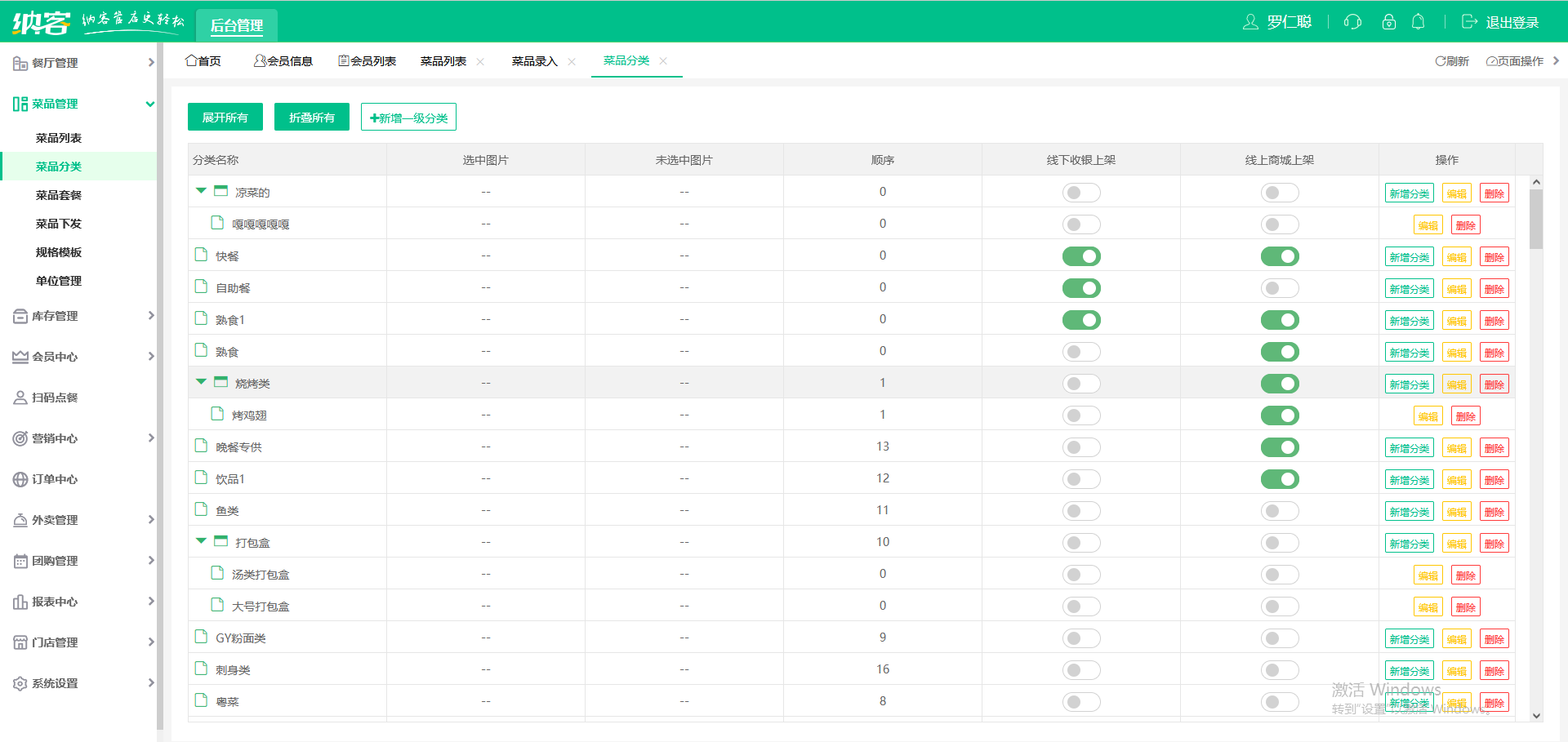Close the 菜品分类 tab
This screenshot has width=1568, height=742.
pos(663,60)
